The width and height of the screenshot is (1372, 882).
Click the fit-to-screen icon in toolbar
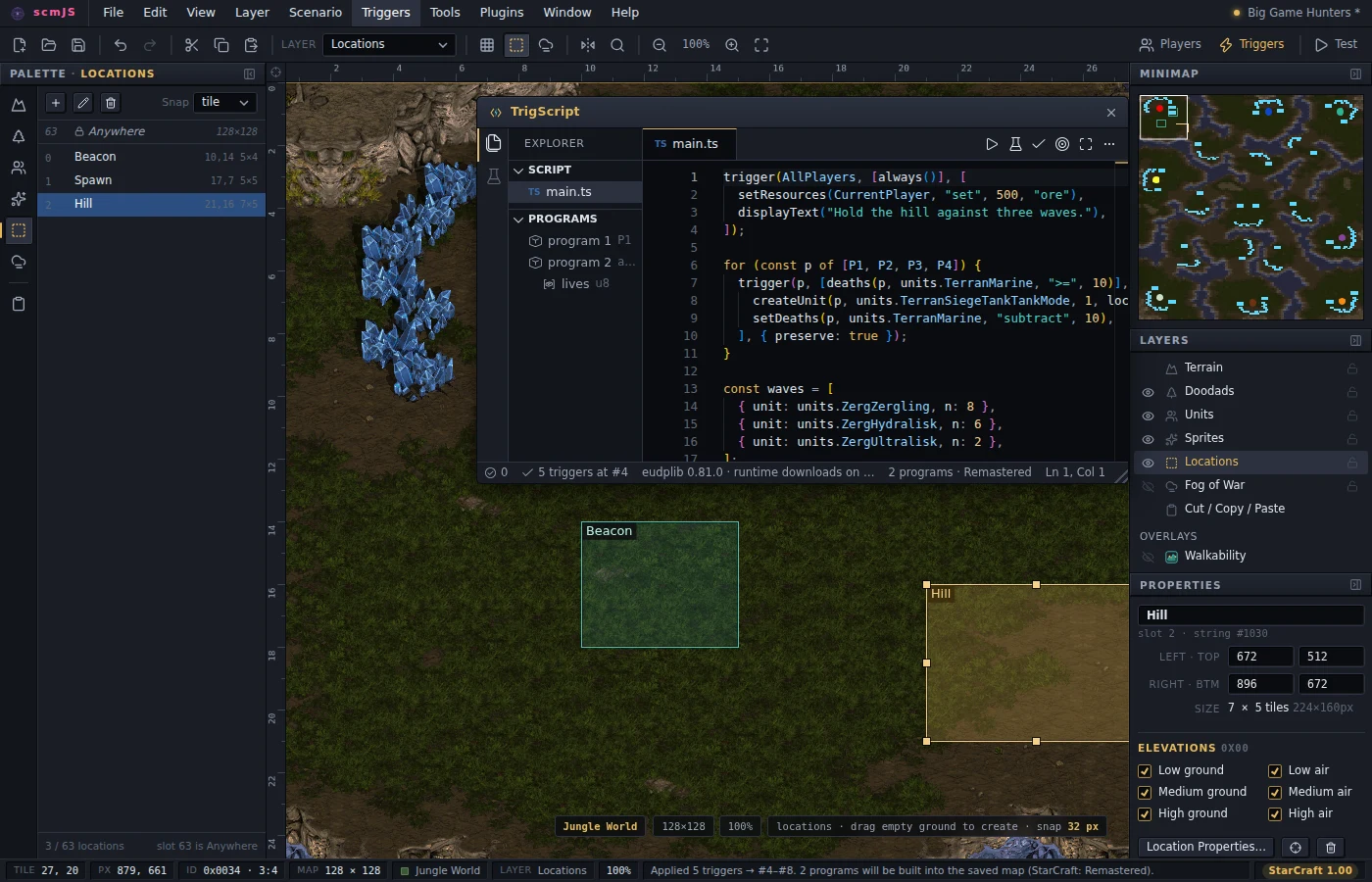click(x=761, y=45)
